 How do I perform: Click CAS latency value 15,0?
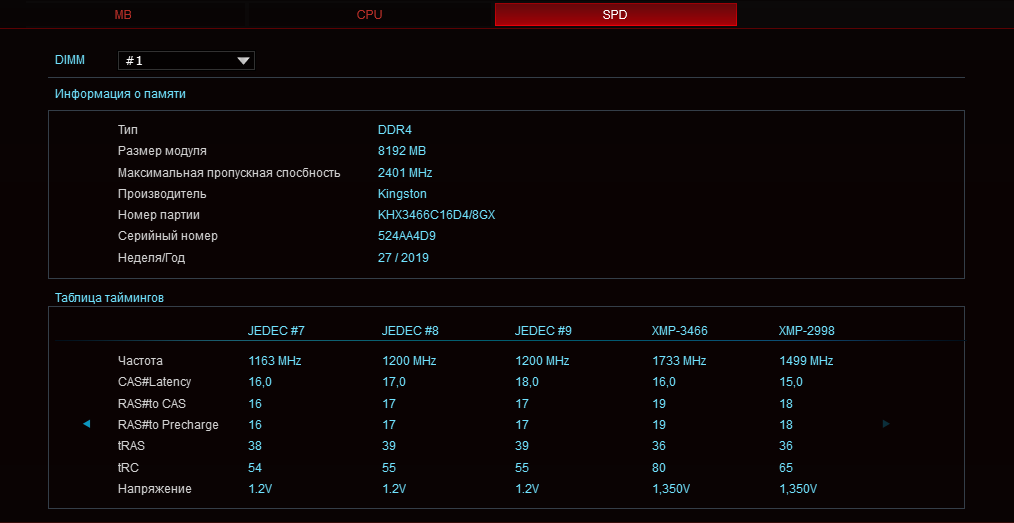(791, 382)
